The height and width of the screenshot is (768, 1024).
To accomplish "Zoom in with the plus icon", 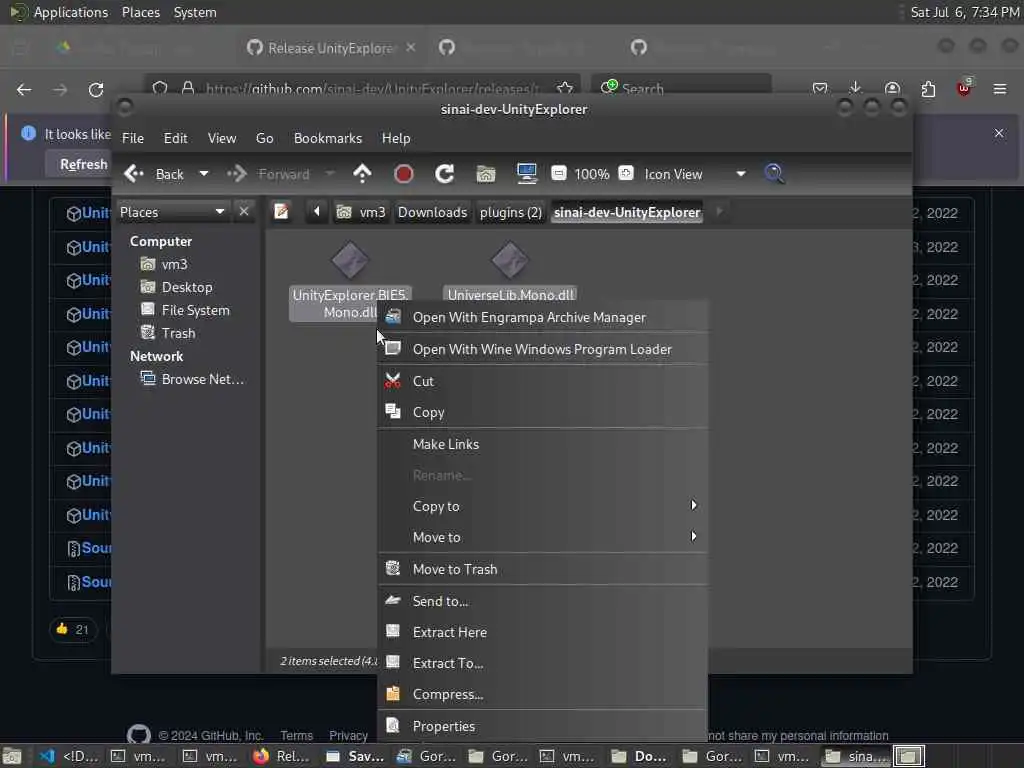I will click(626, 173).
